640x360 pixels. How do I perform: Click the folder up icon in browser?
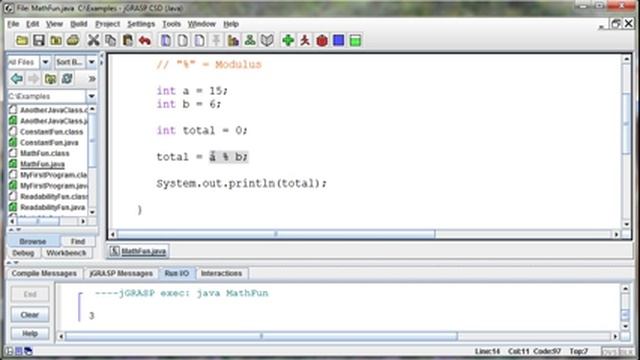50,78
